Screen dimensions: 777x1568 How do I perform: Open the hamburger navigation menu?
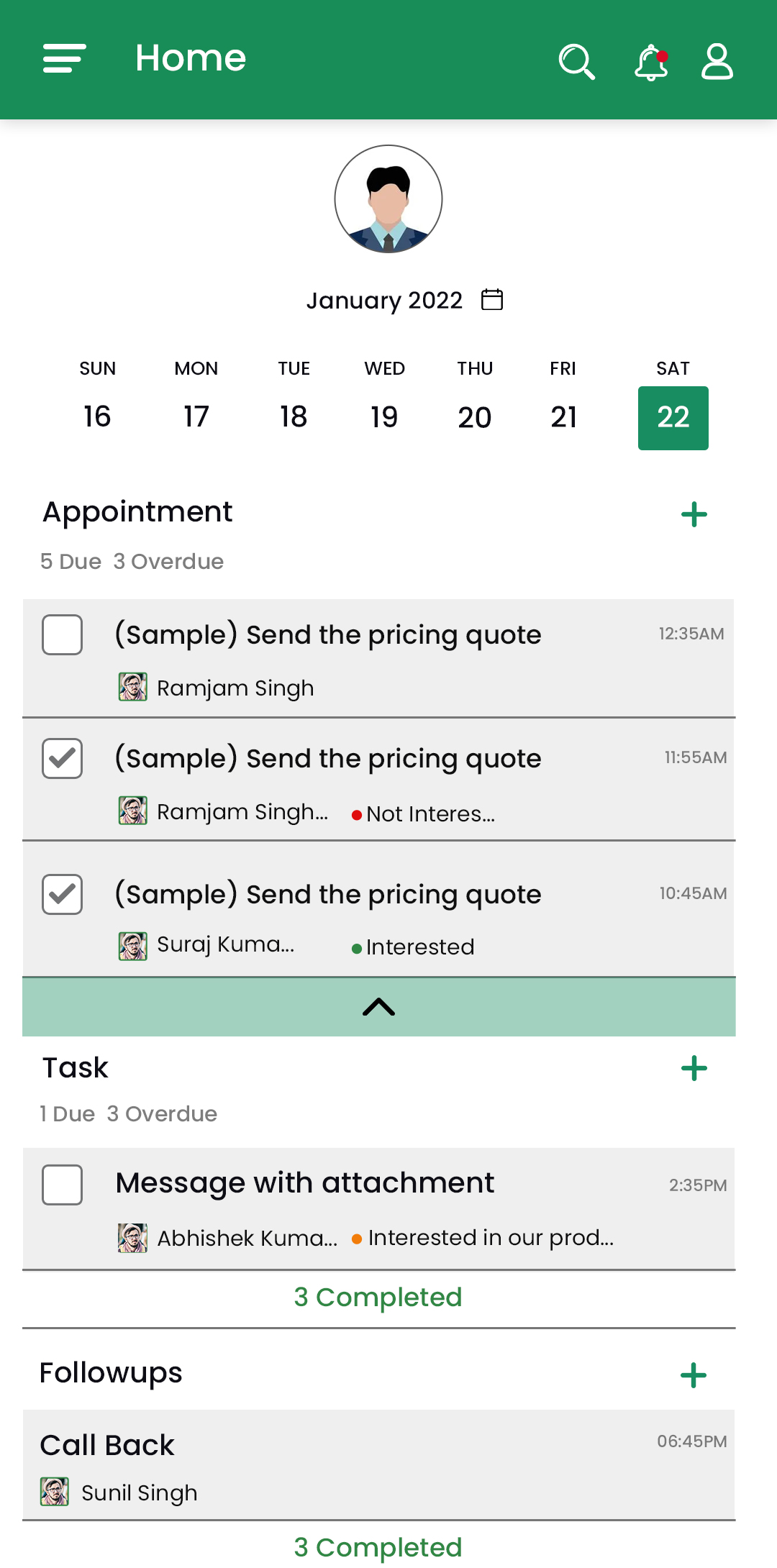pos(65,58)
